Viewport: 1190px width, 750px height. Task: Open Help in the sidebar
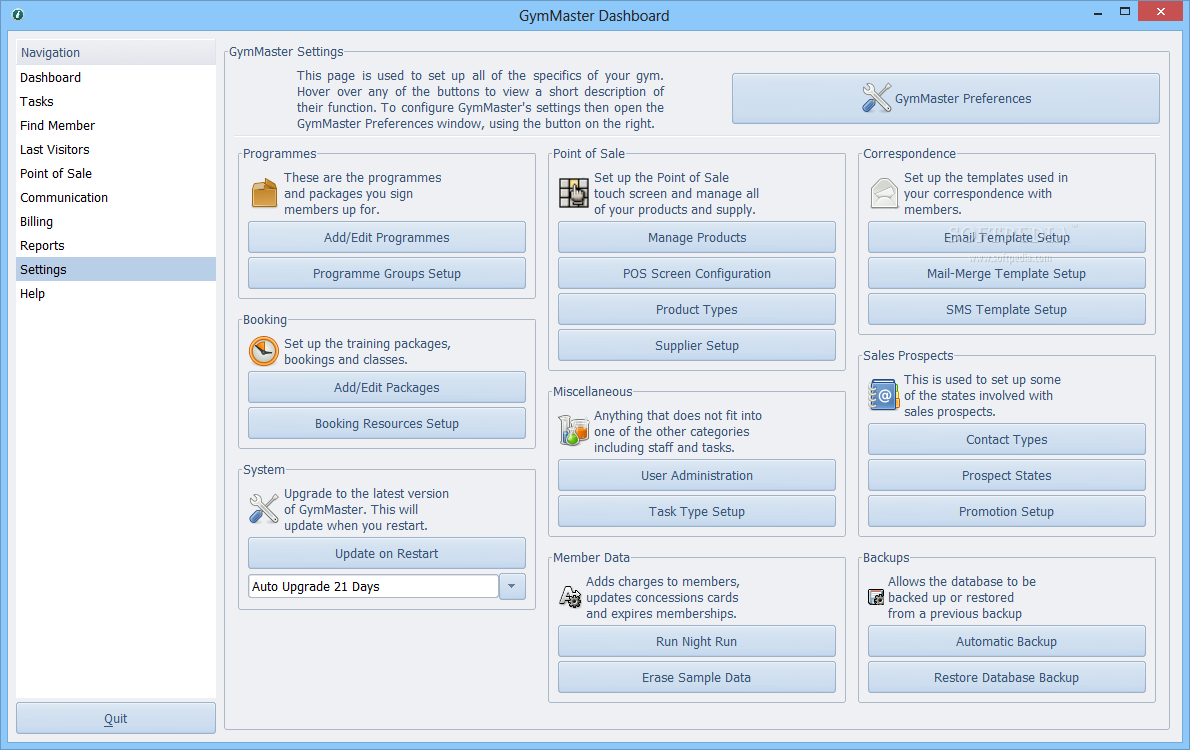(115, 294)
